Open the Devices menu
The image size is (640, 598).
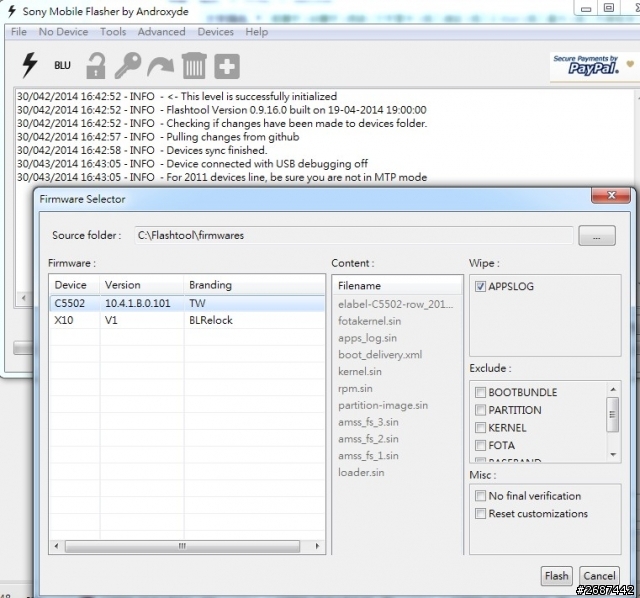[x=215, y=32]
